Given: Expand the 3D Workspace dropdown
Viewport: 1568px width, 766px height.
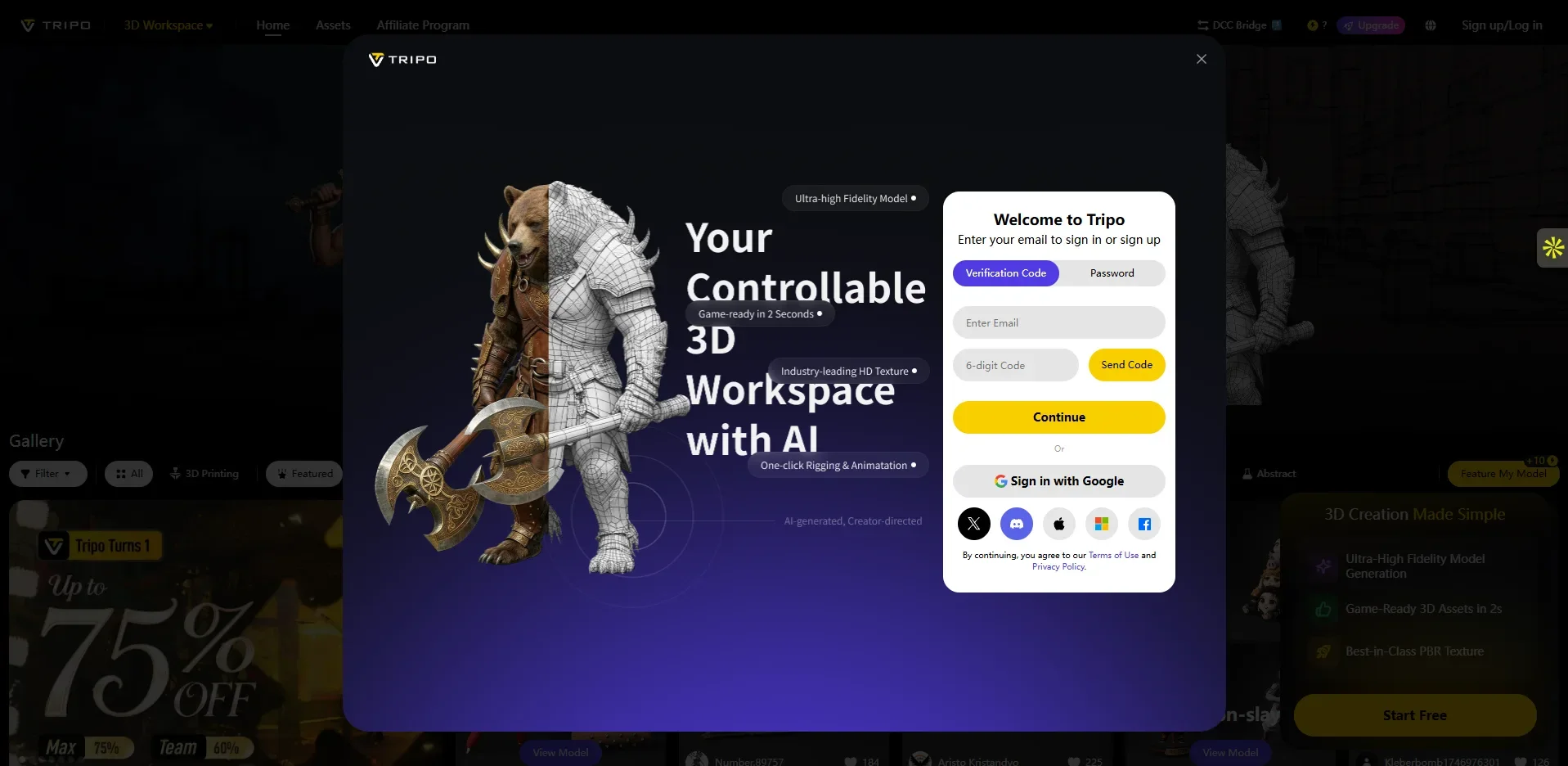Looking at the screenshot, I should [168, 25].
